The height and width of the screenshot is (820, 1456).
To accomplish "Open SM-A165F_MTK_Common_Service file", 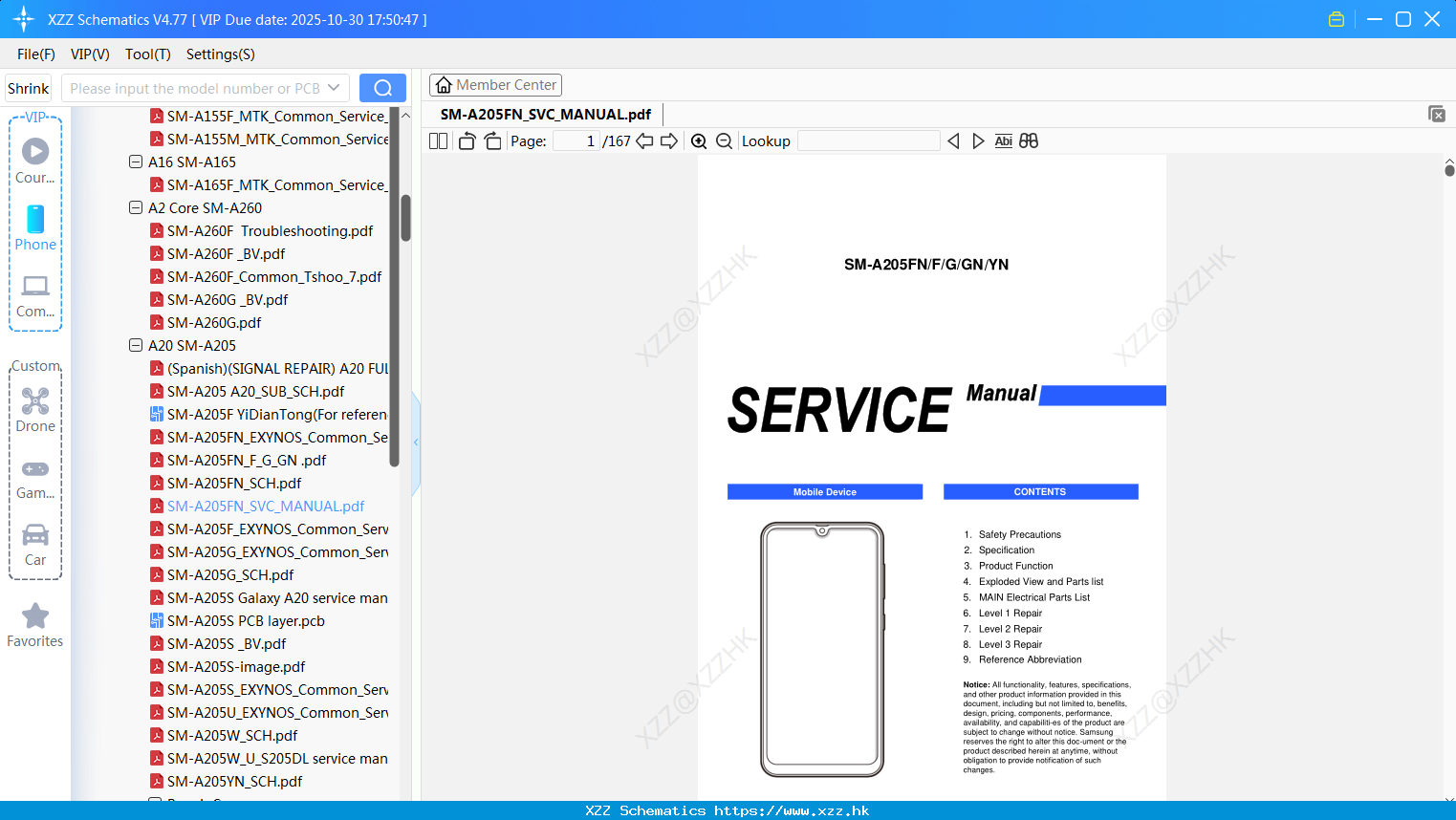I will coord(276,184).
